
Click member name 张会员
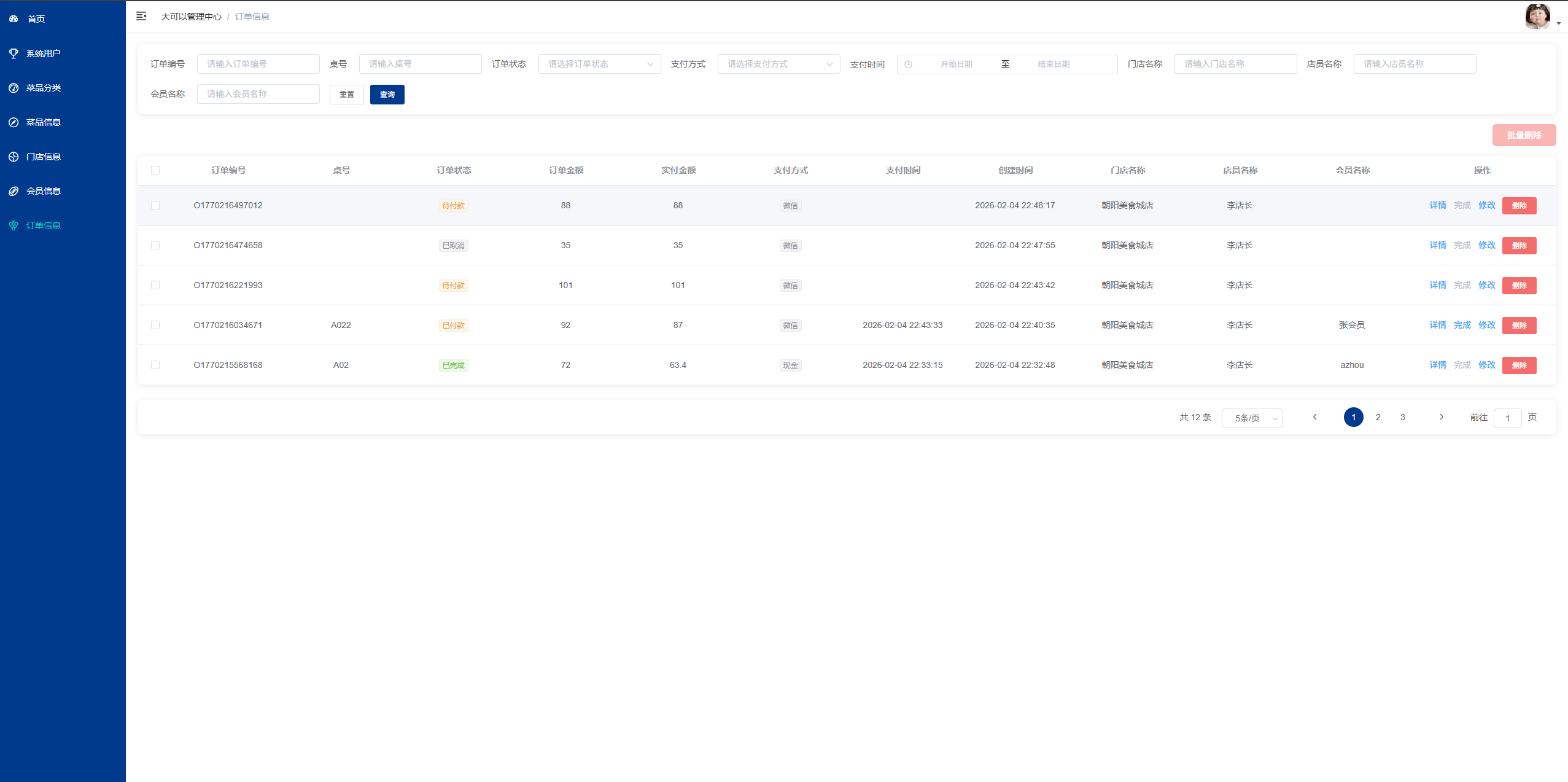tap(1352, 325)
